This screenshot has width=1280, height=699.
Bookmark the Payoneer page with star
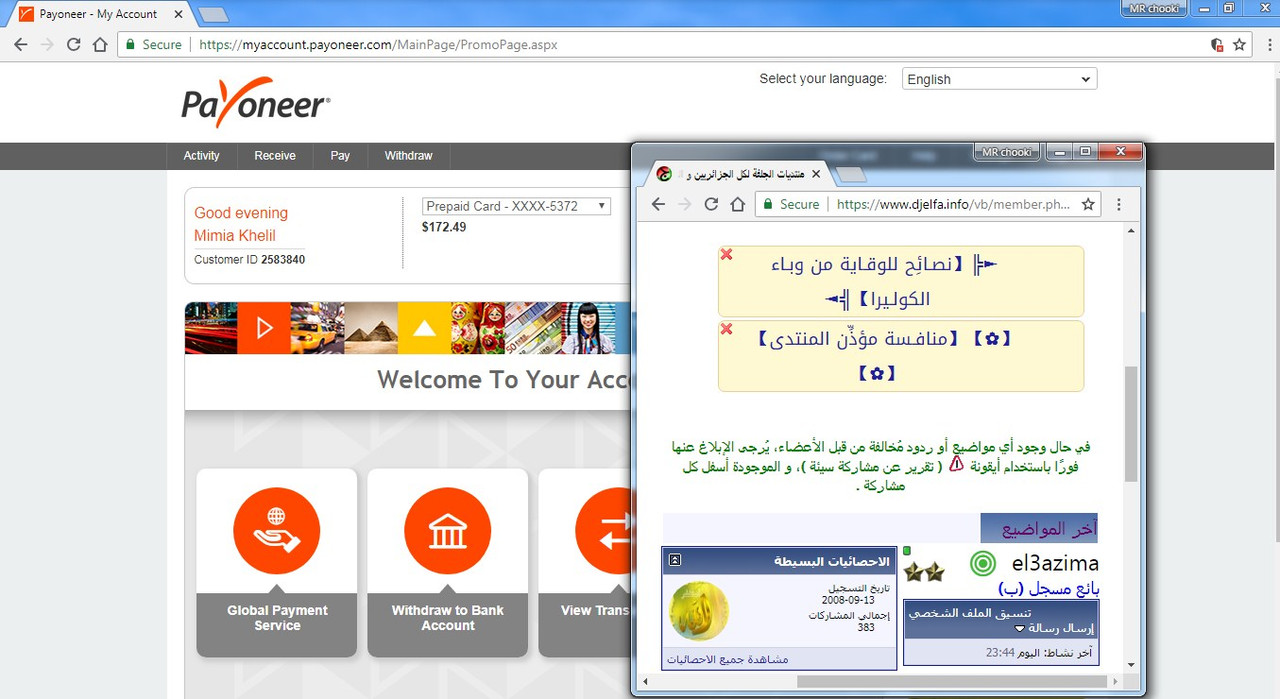tap(1240, 45)
